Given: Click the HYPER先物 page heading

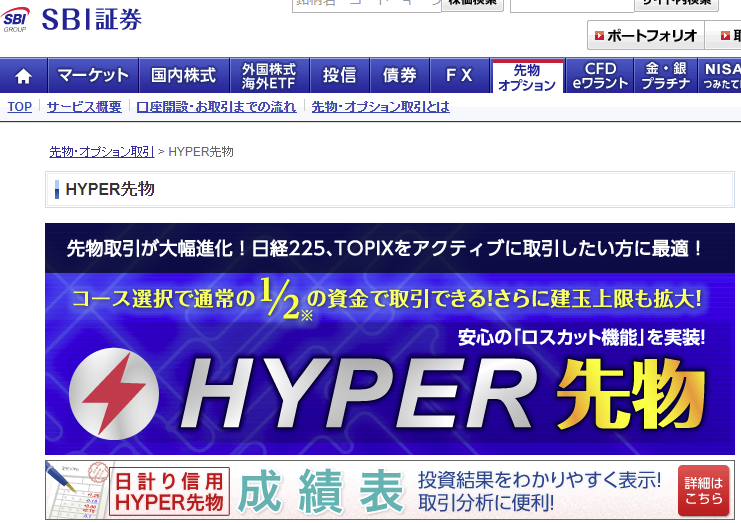Looking at the screenshot, I should coord(110,189).
